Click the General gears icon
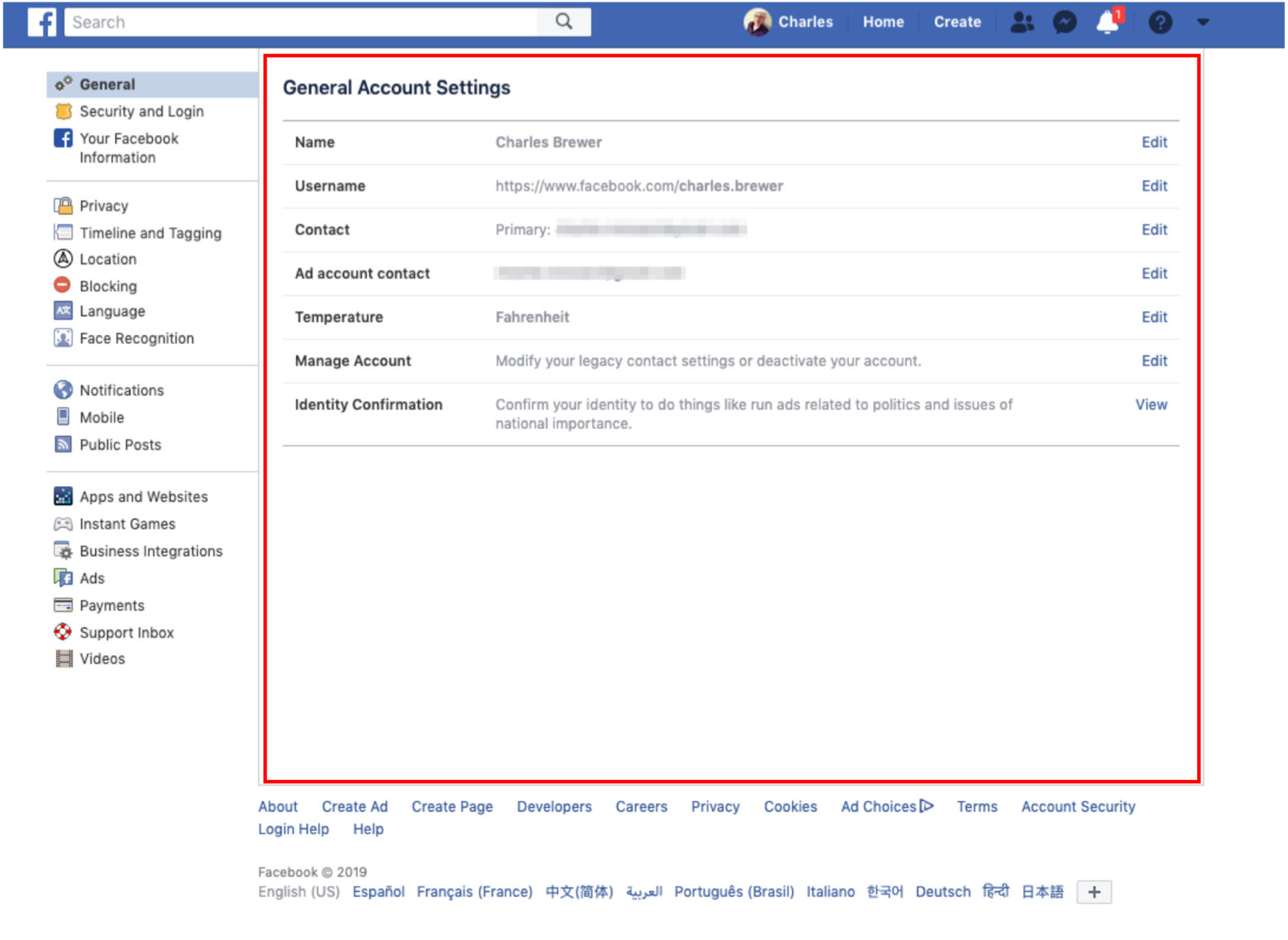 [x=63, y=83]
